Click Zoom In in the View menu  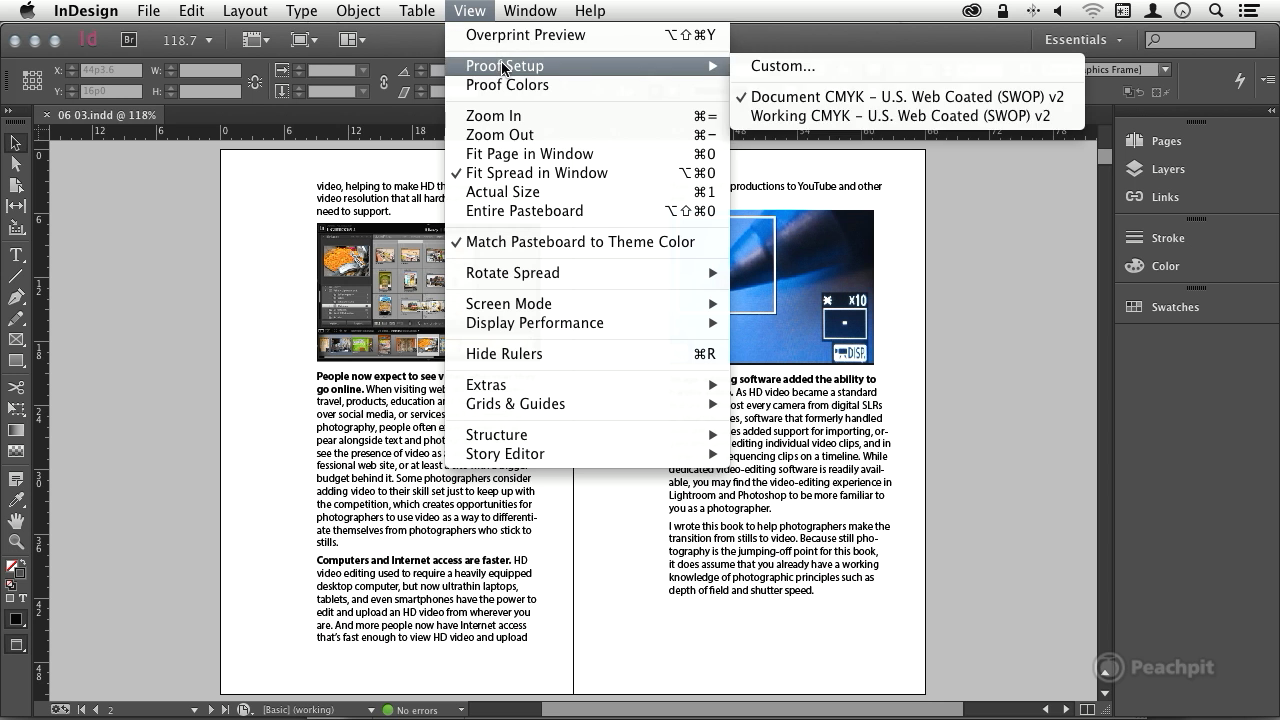(x=587, y=116)
